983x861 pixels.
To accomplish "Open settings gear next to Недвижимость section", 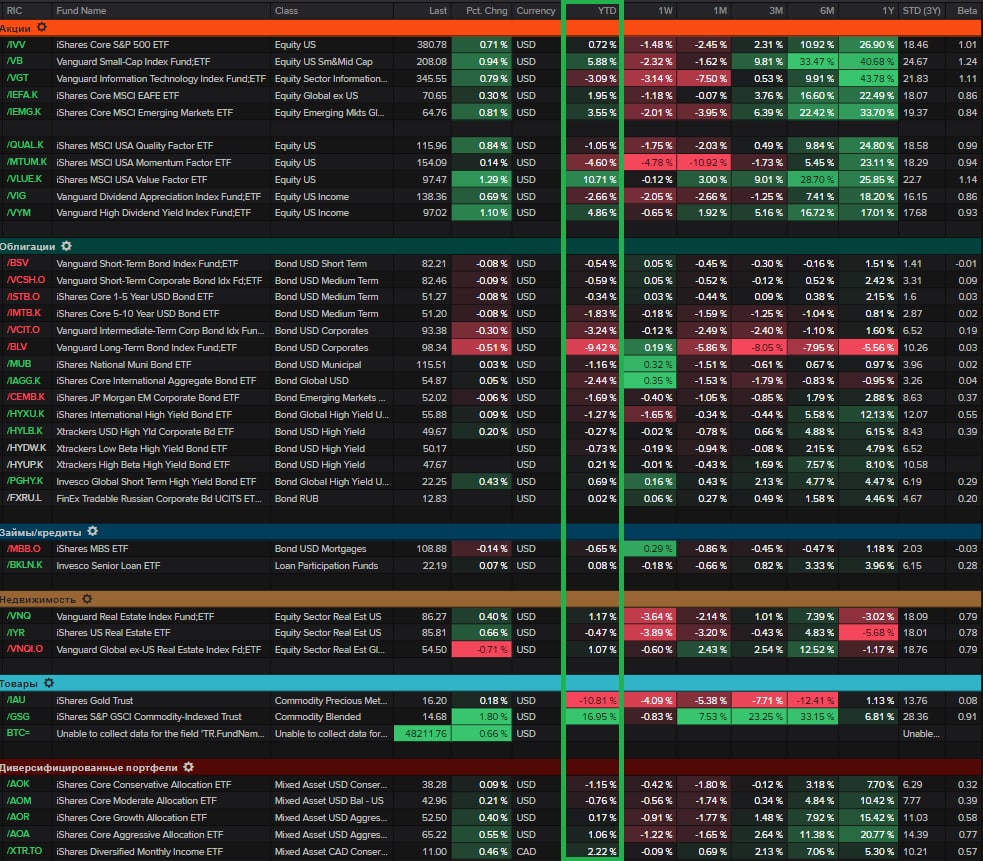I will click(87, 599).
